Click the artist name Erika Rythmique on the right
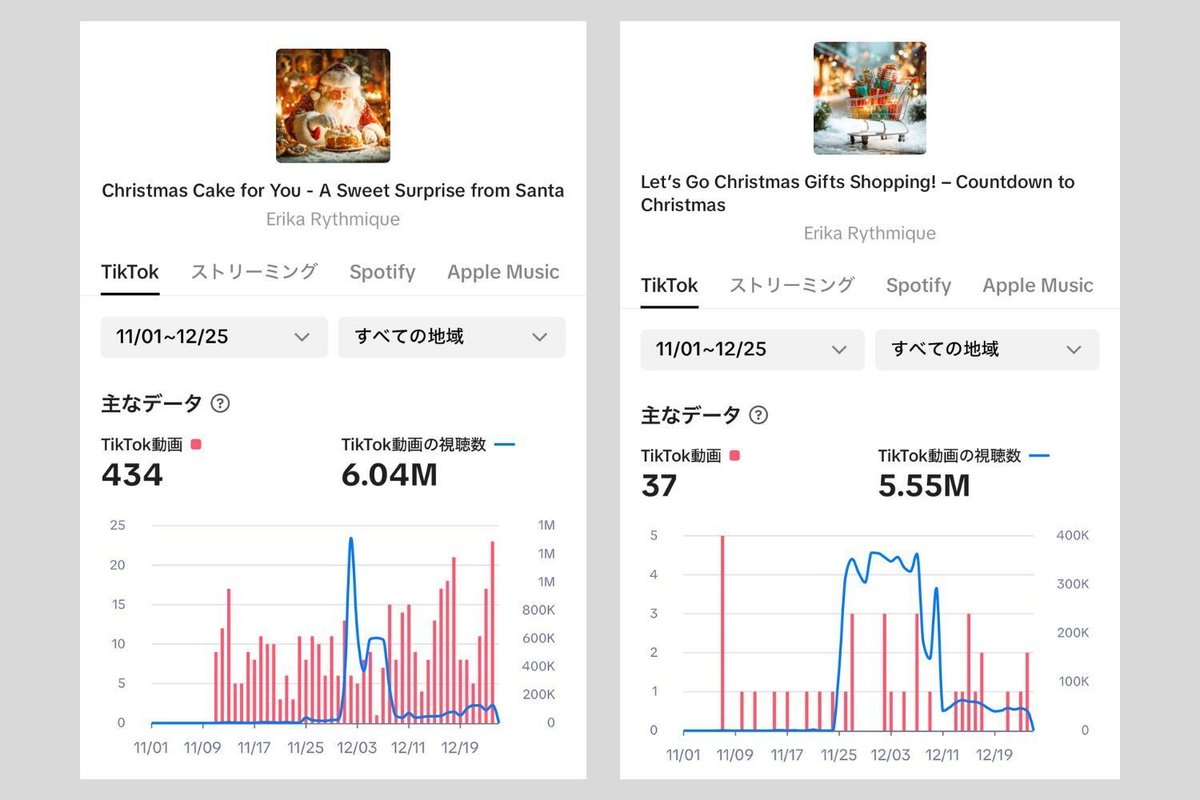 (869, 233)
